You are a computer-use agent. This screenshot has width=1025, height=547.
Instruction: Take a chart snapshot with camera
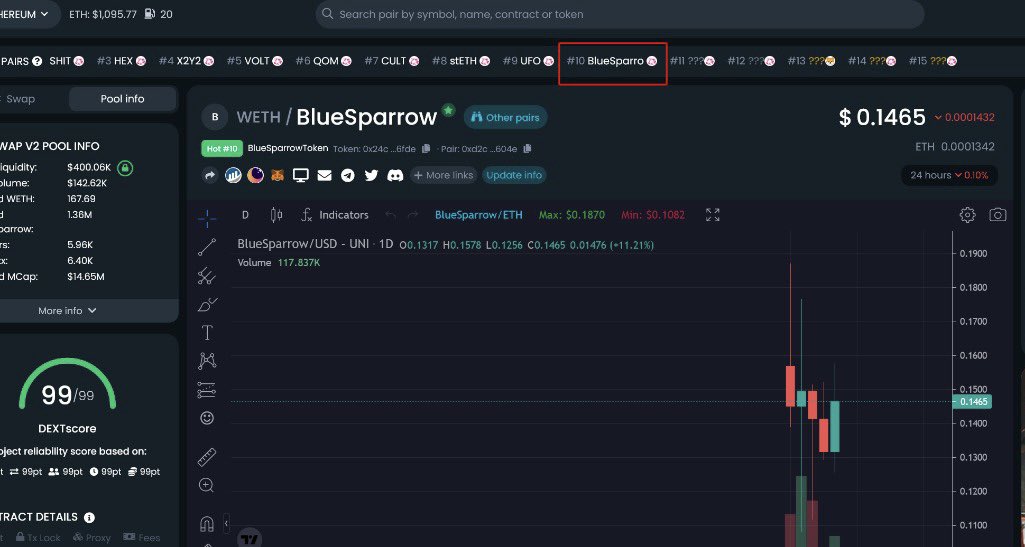click(x=998, y=215)
